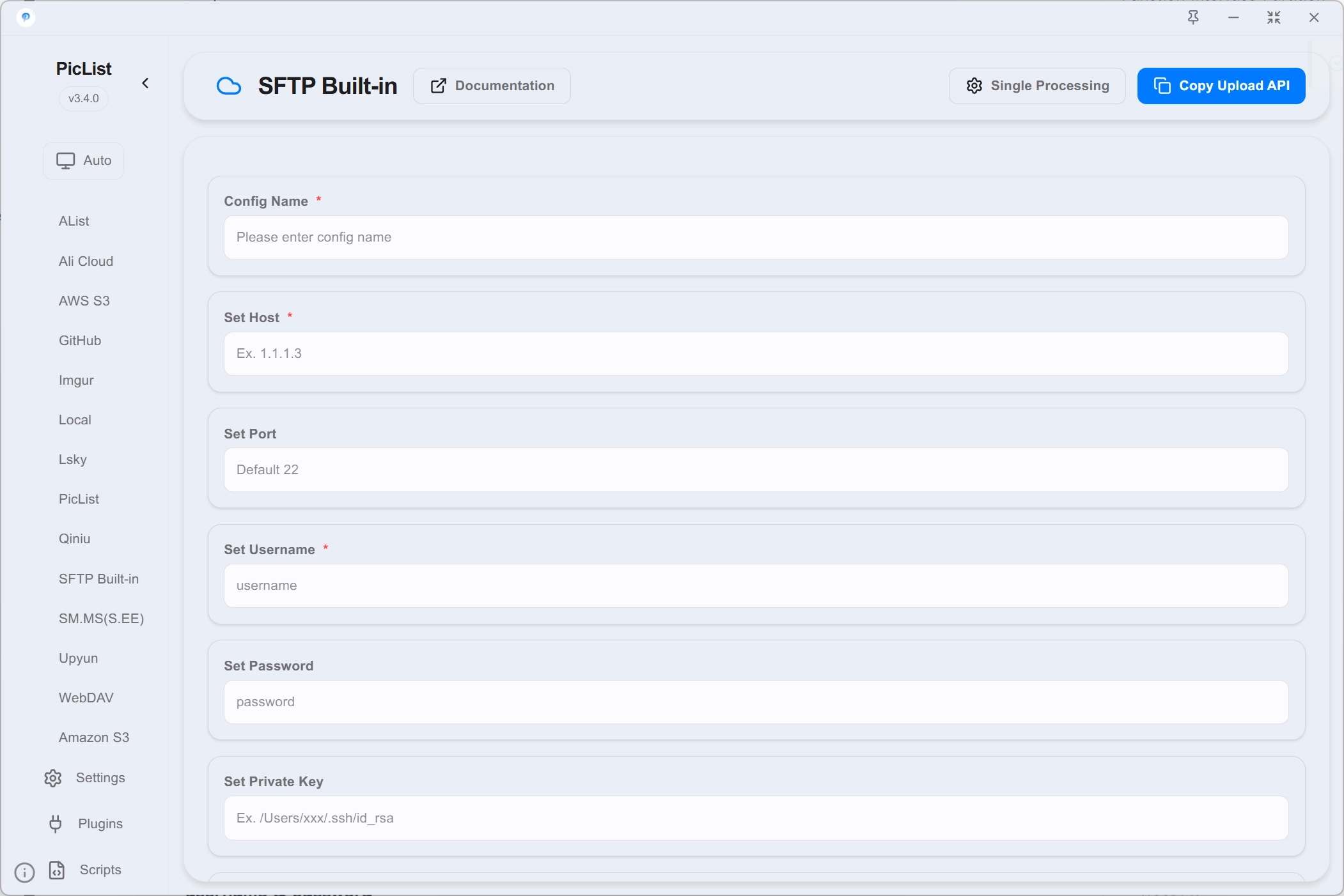Pin the window with the pin icon
Screen dimensions: 1344x896
click(x=1193, y=17)
